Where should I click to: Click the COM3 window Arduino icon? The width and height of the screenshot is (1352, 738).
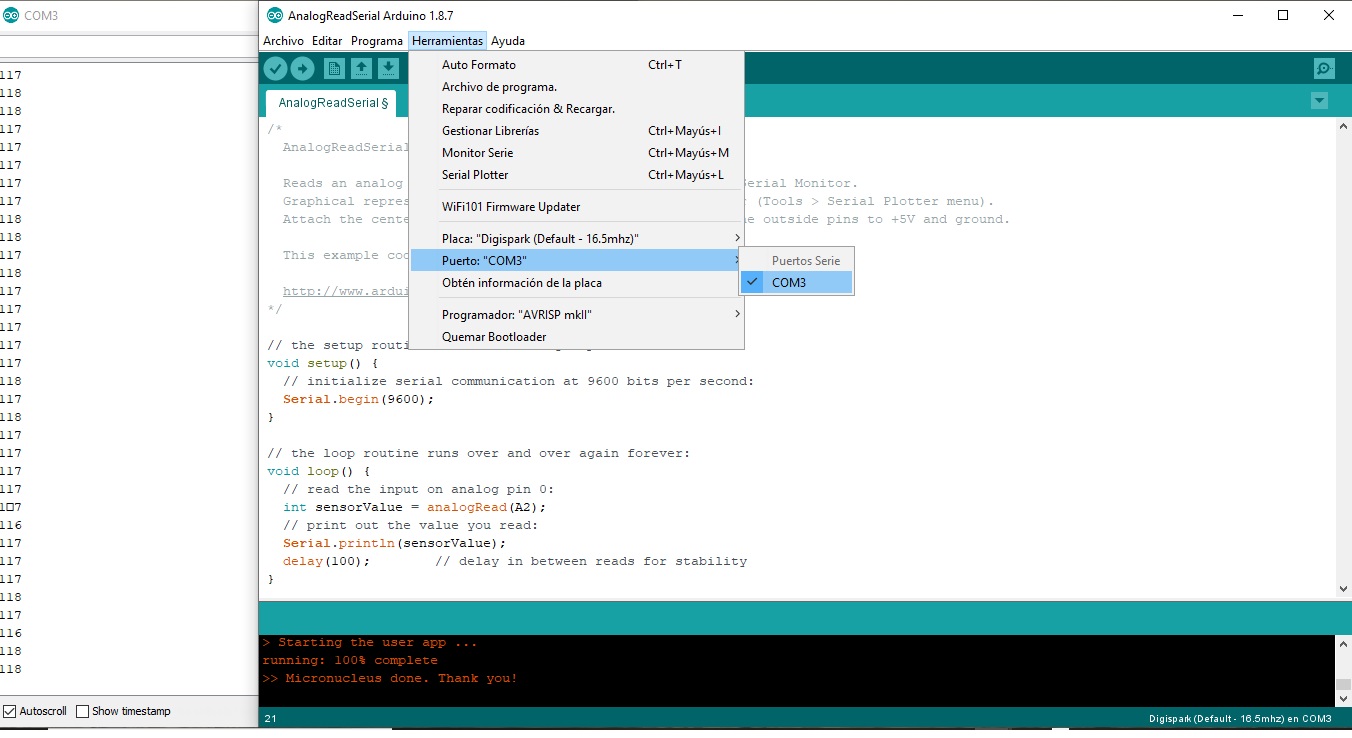point(11,15)
